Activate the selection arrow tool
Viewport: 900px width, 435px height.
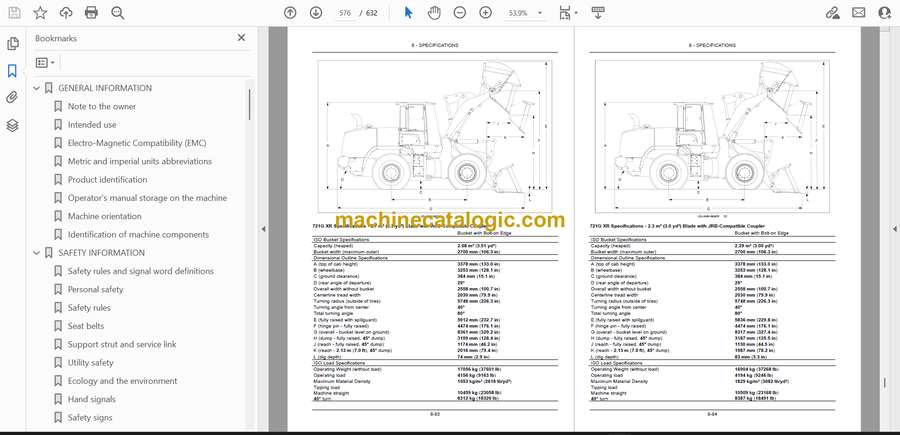pyautogui.click(x=408, y=13)
